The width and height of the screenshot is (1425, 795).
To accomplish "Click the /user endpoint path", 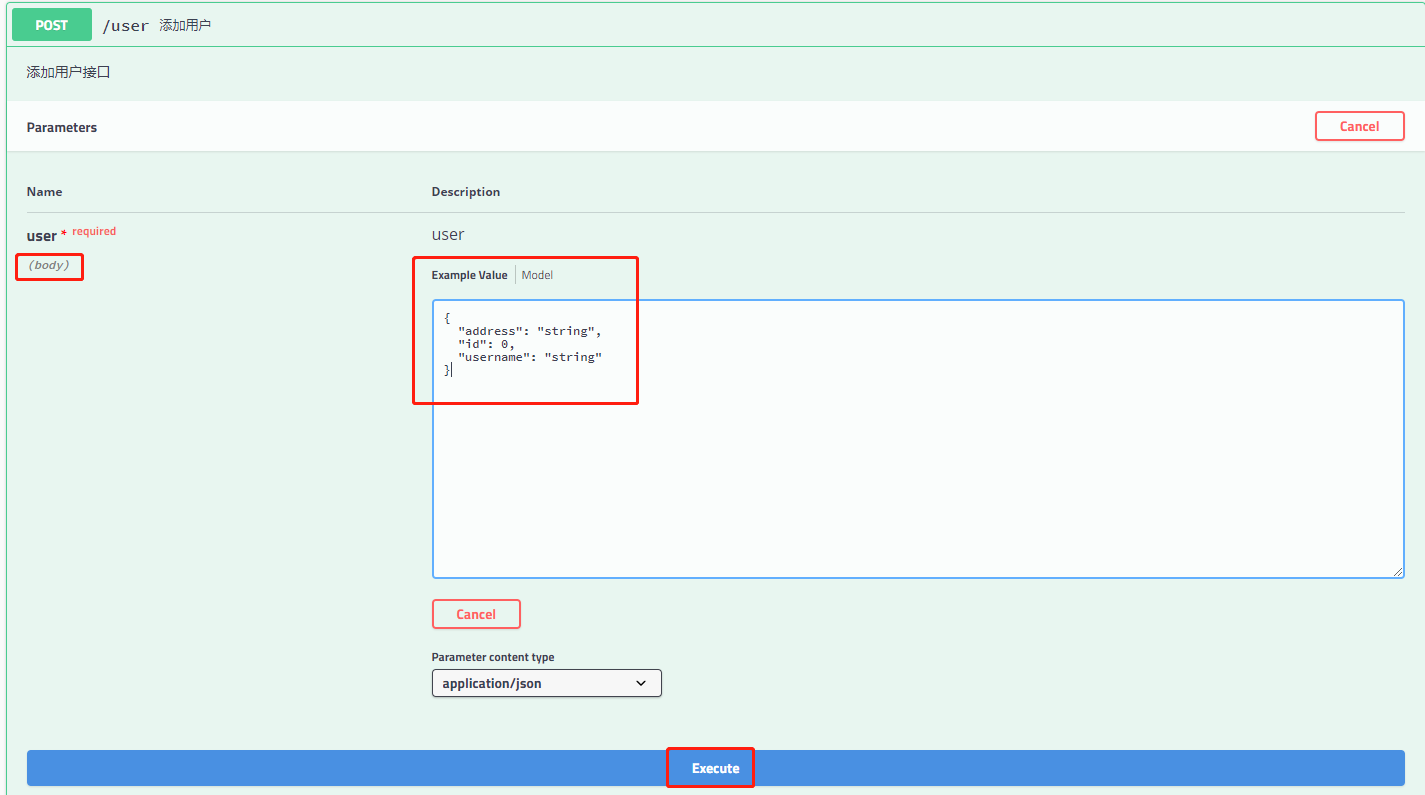I will click(x=125, y=25).
